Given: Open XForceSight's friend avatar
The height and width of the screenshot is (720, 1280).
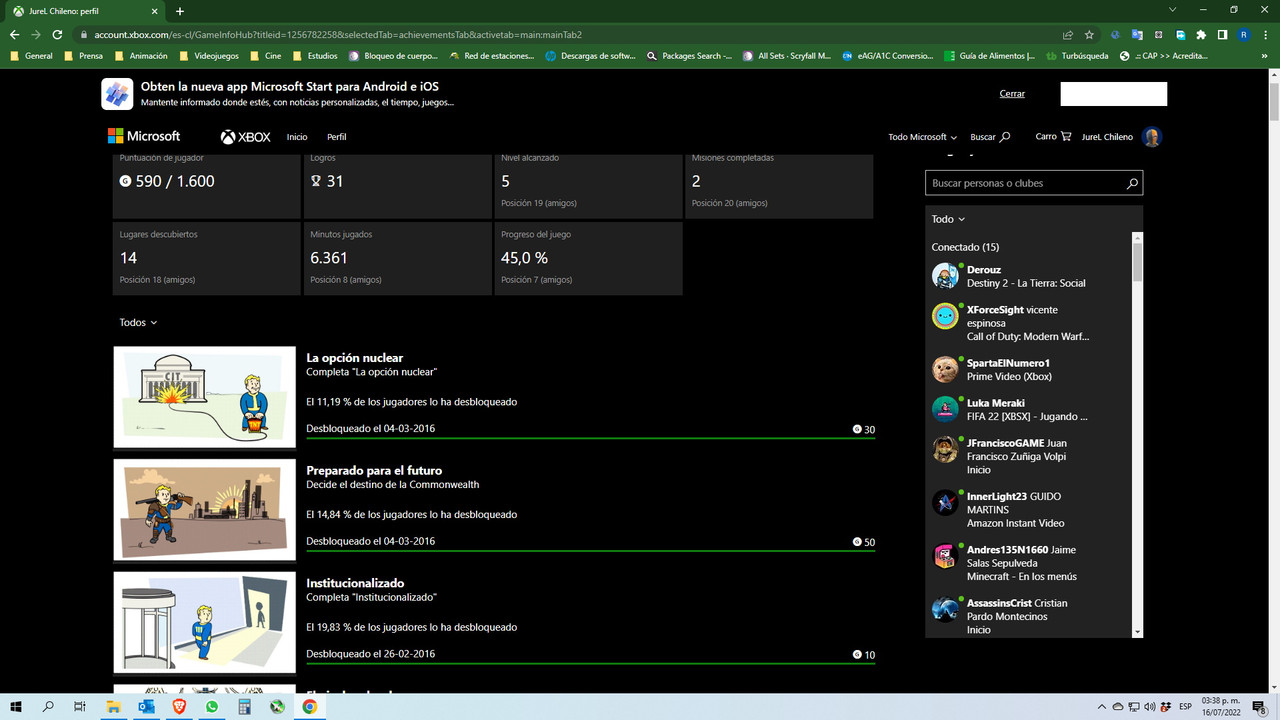Looking at the screenshot, I should [945, 316].
